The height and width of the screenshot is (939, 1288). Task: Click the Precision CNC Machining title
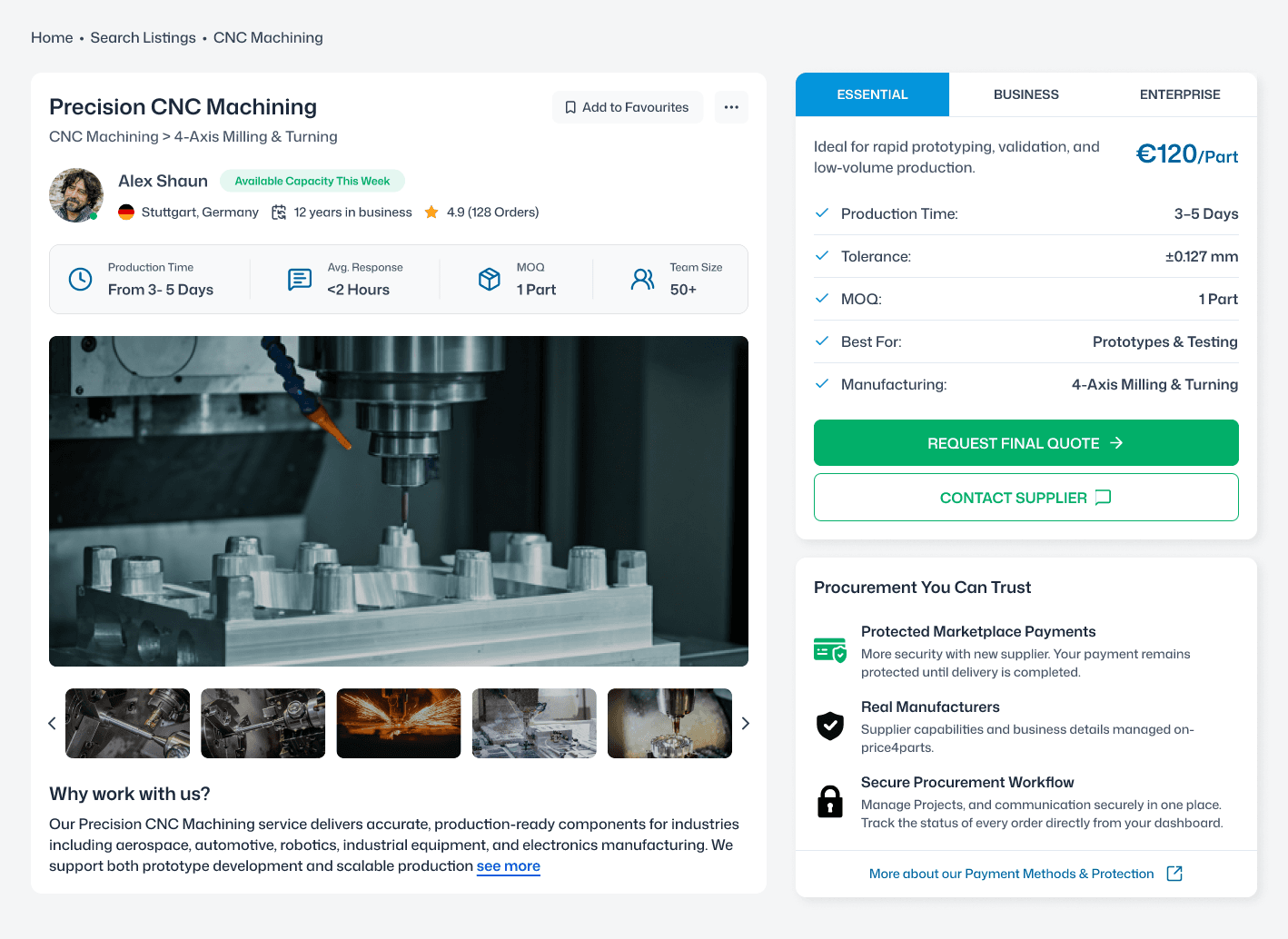[183, 107]
